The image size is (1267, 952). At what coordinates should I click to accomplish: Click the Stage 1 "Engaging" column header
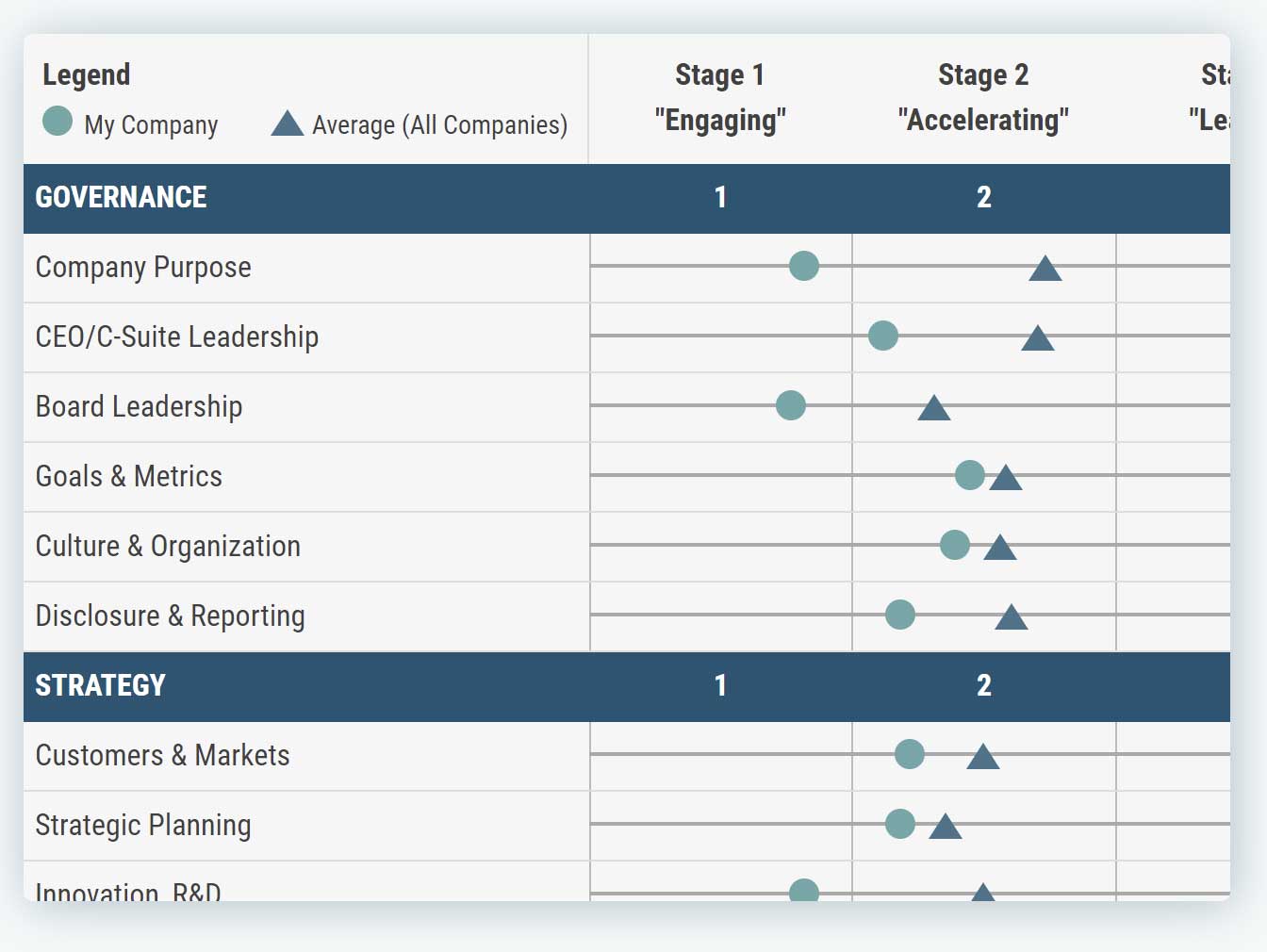720,98
